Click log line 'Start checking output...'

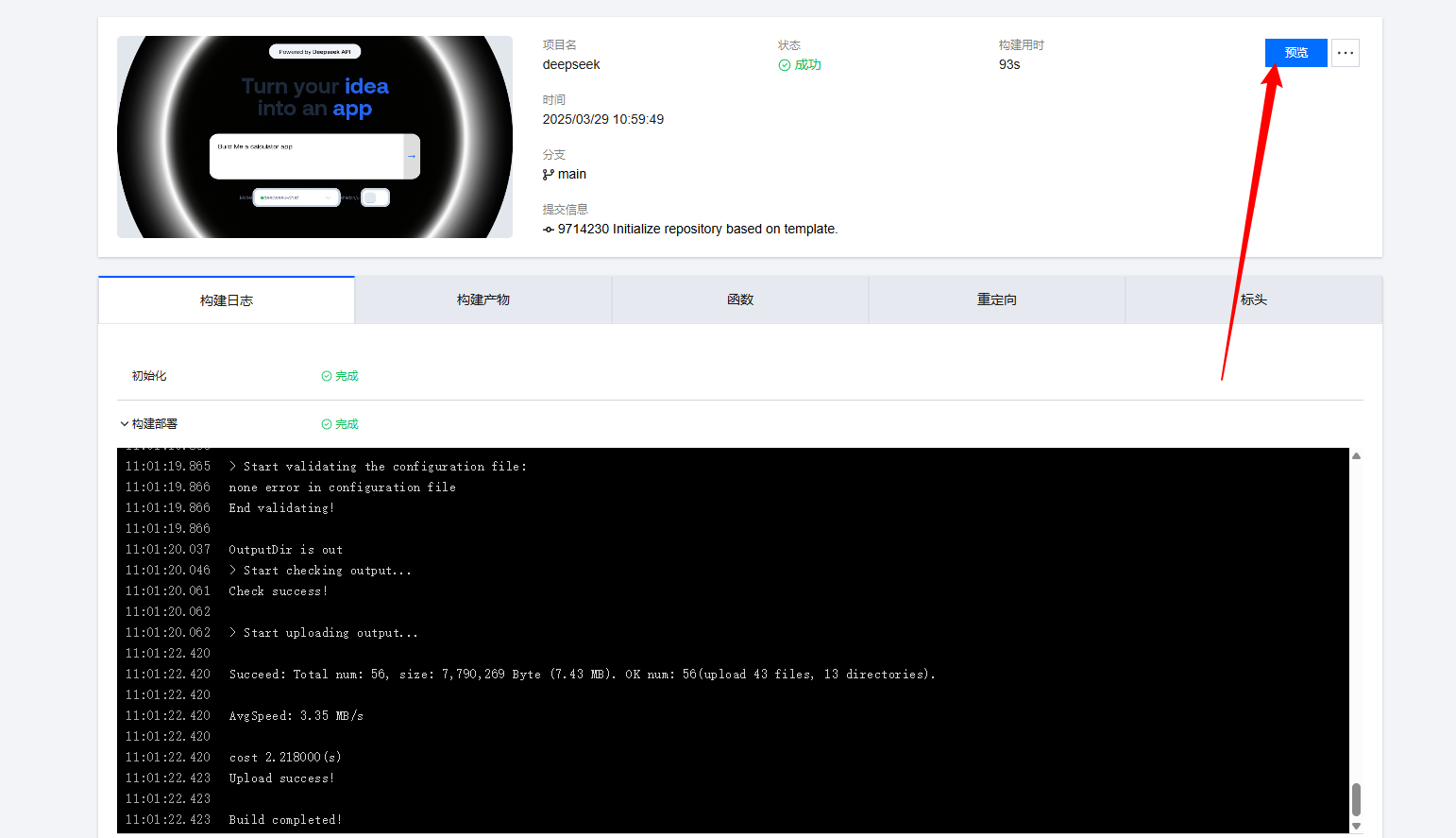pos(320,571)
